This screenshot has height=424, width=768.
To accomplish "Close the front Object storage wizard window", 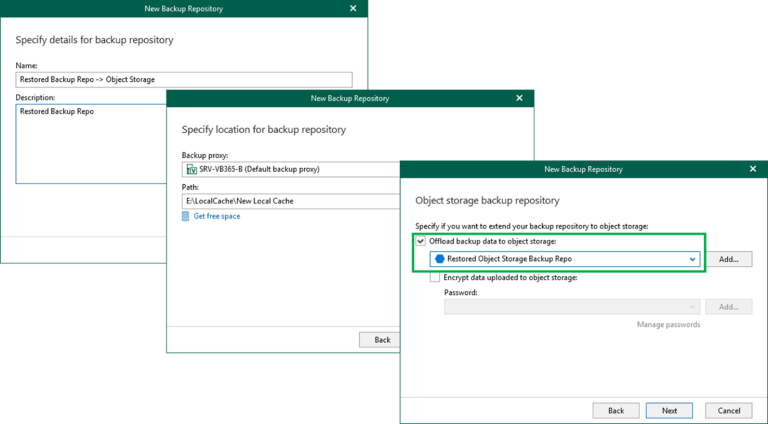I will tap(753, 169).
